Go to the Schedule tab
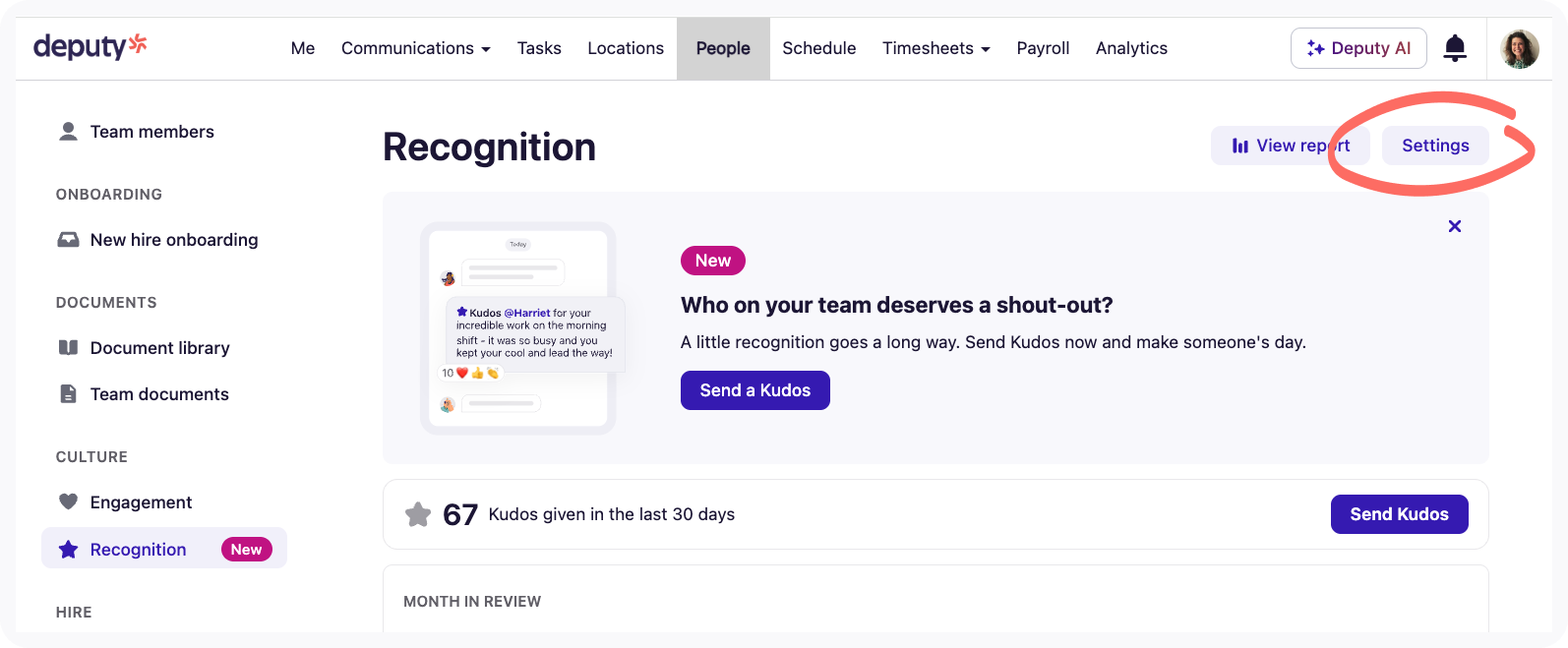Image resolution: width=1568 pixels, height=648 pixels. 818,48
